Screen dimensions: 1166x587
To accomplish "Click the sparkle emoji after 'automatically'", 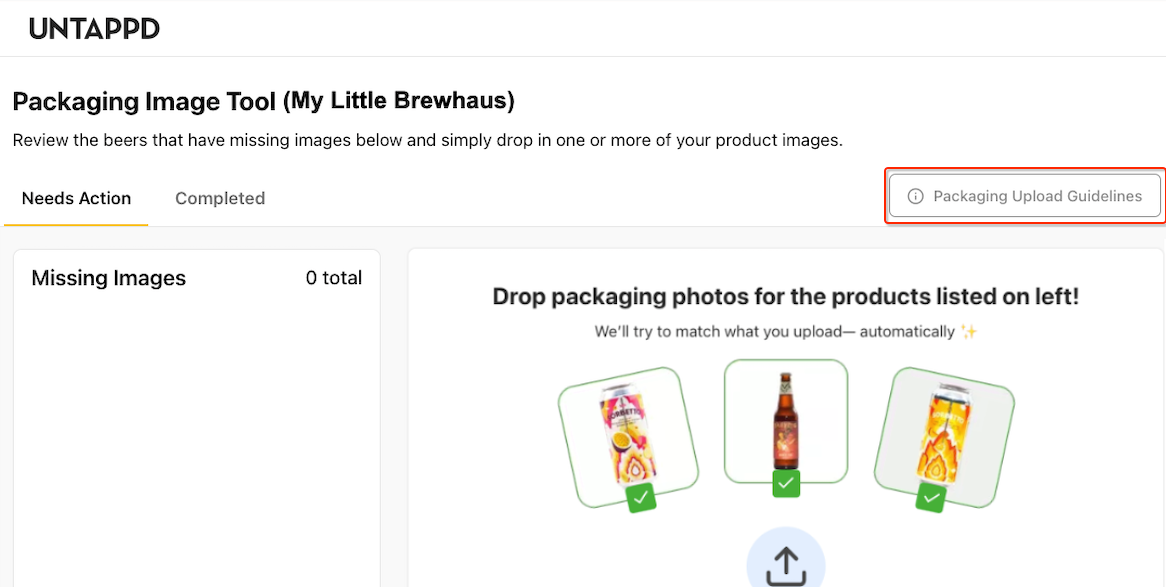I will point(968,331).
